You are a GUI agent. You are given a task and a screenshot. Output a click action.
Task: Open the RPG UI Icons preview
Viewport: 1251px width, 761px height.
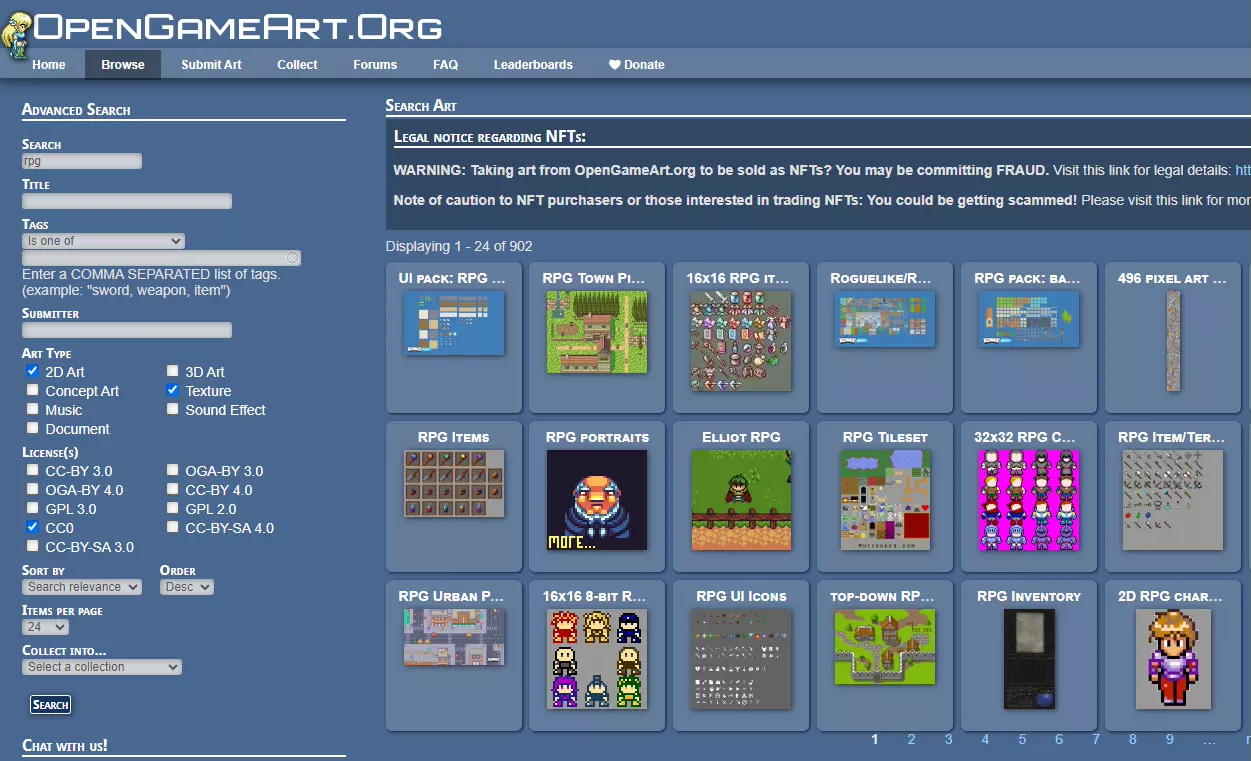pos(740,658)
